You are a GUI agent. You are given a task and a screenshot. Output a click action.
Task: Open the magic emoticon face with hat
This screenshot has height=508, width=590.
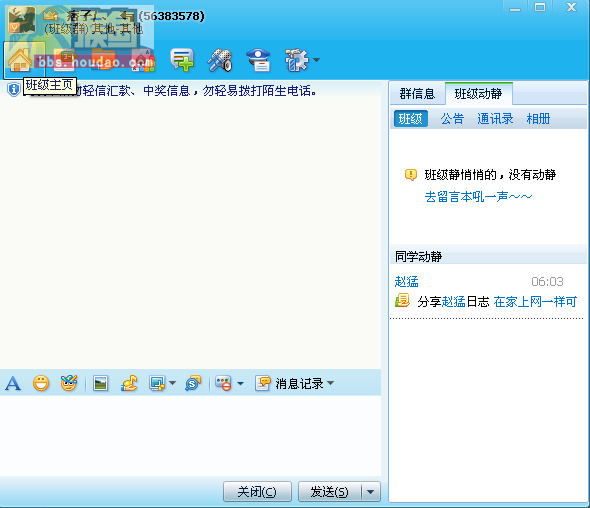pos(69,383)
